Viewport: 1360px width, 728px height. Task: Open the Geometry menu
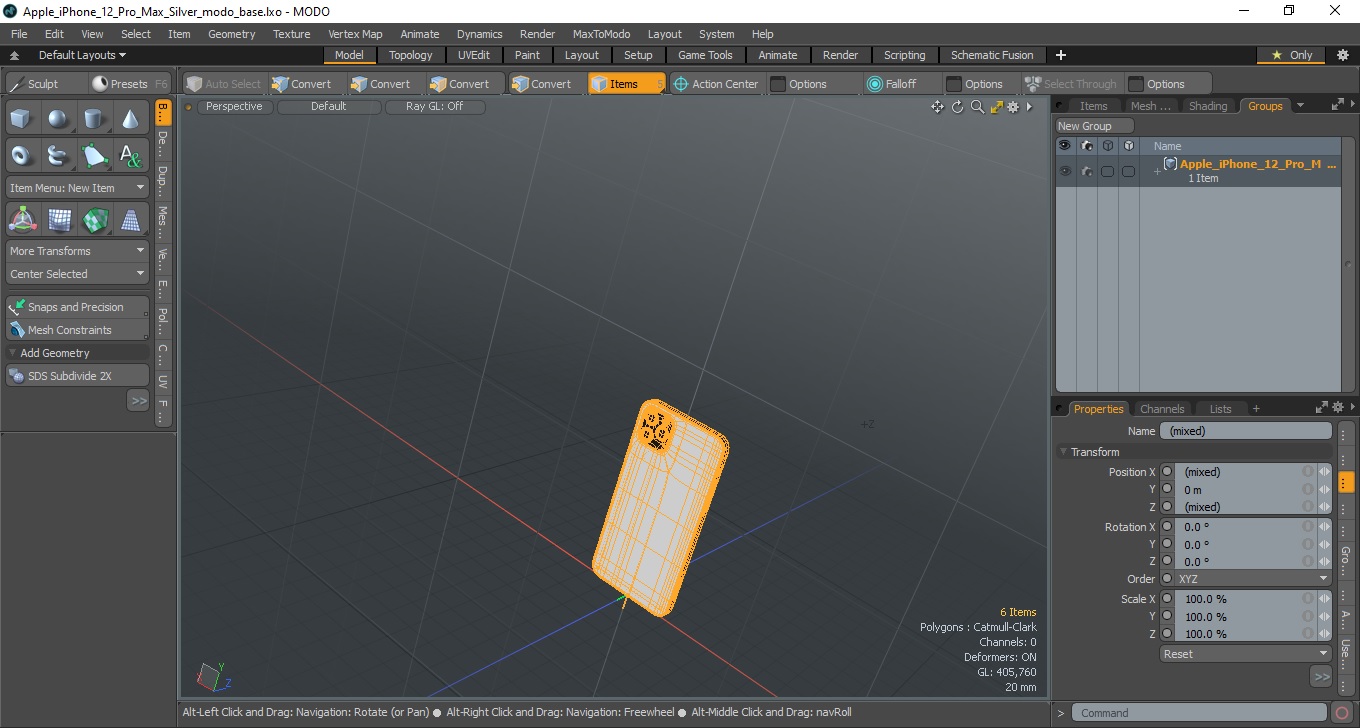tap(231, 34)
